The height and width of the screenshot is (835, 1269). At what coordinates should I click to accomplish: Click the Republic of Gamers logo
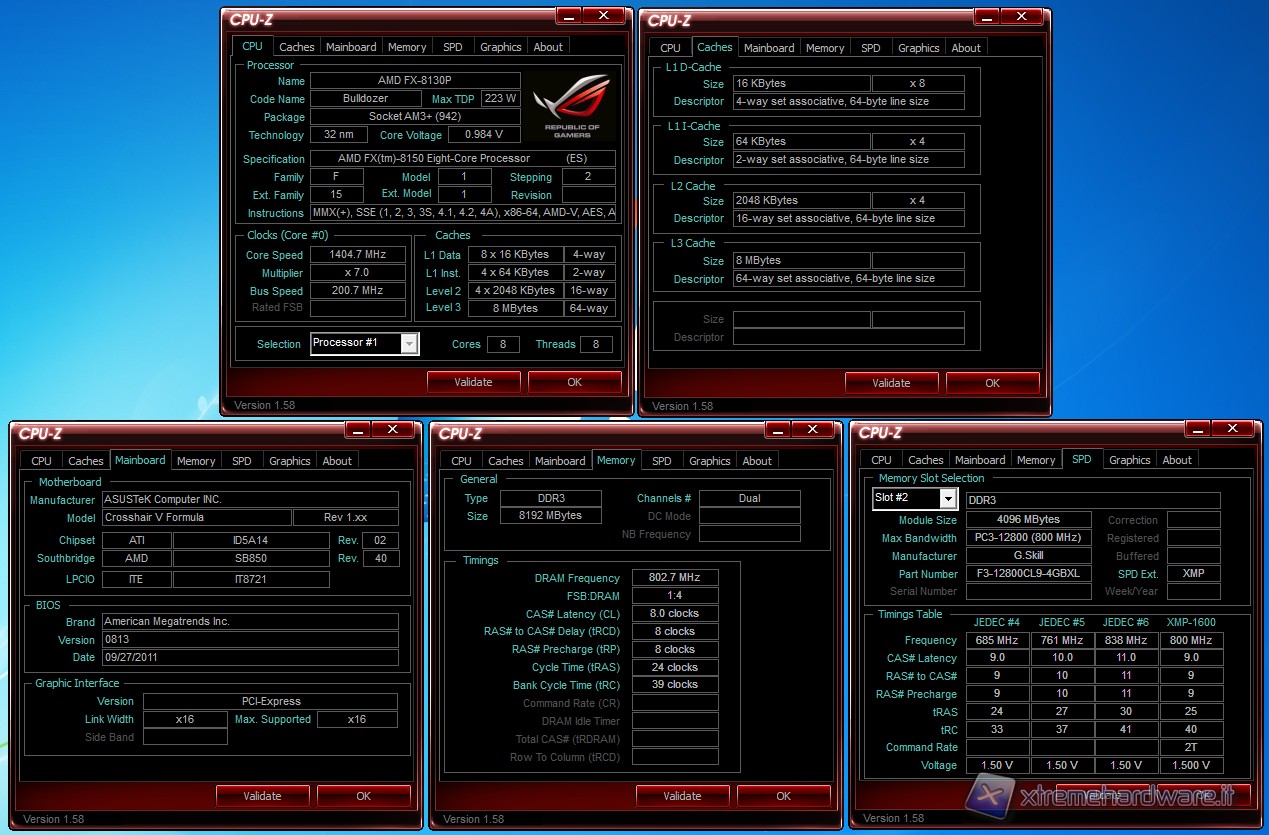pos(572,108)
